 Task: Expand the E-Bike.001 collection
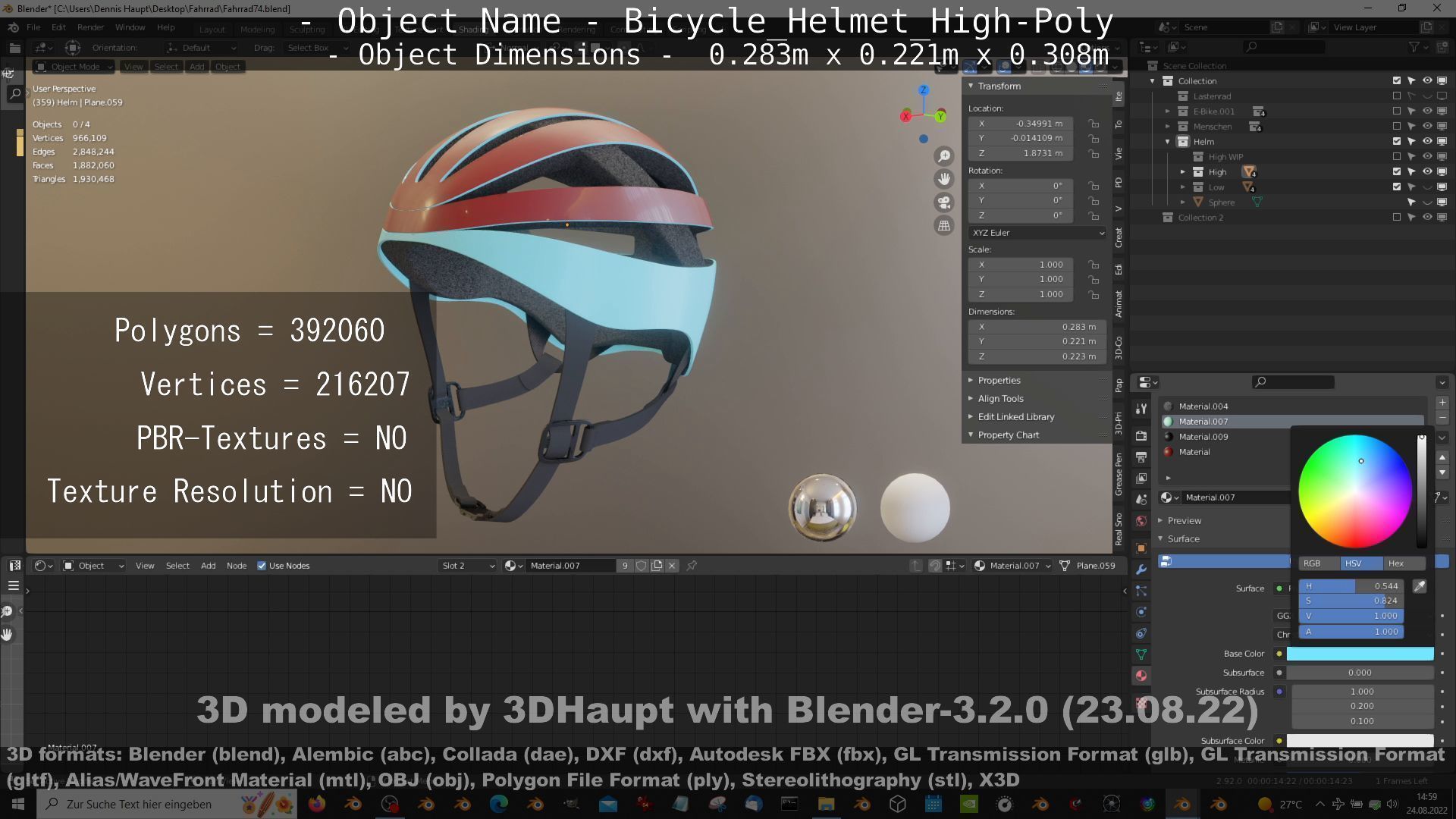[x=1168, y=111]
